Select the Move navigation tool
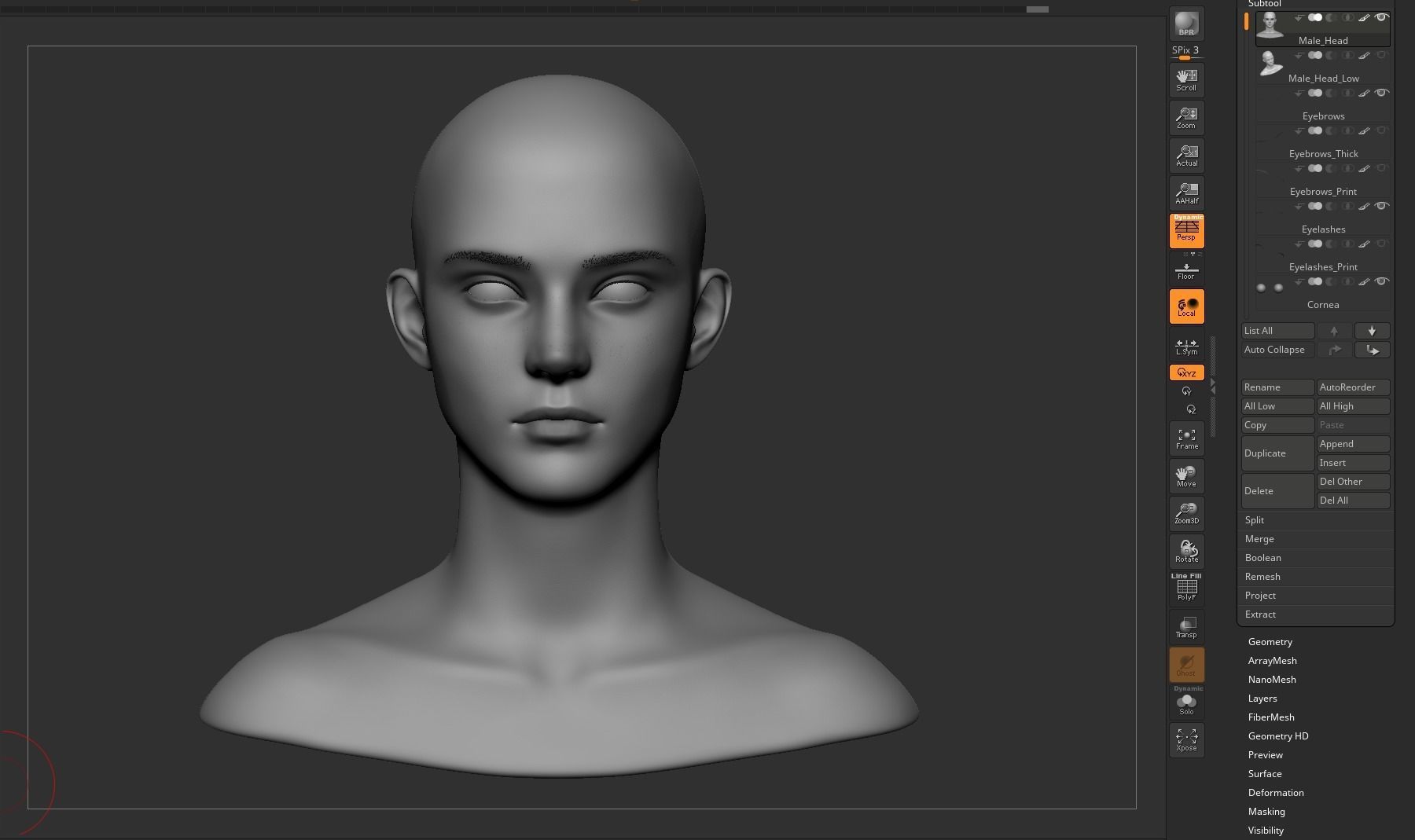Image resolution: width=1415 pixels, height=840 pixels. pos(1186,476)
